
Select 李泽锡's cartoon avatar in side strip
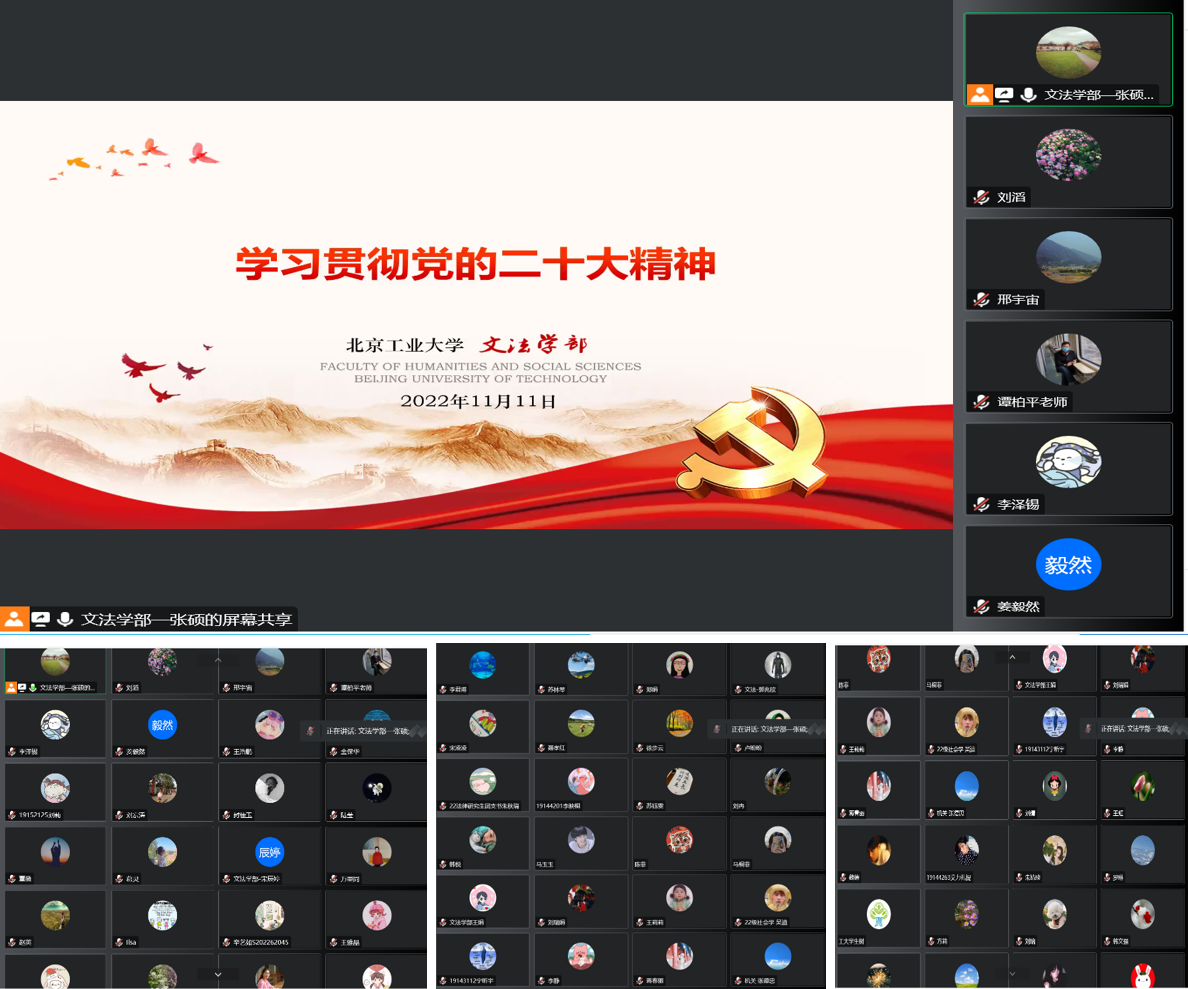(1068, 462)
